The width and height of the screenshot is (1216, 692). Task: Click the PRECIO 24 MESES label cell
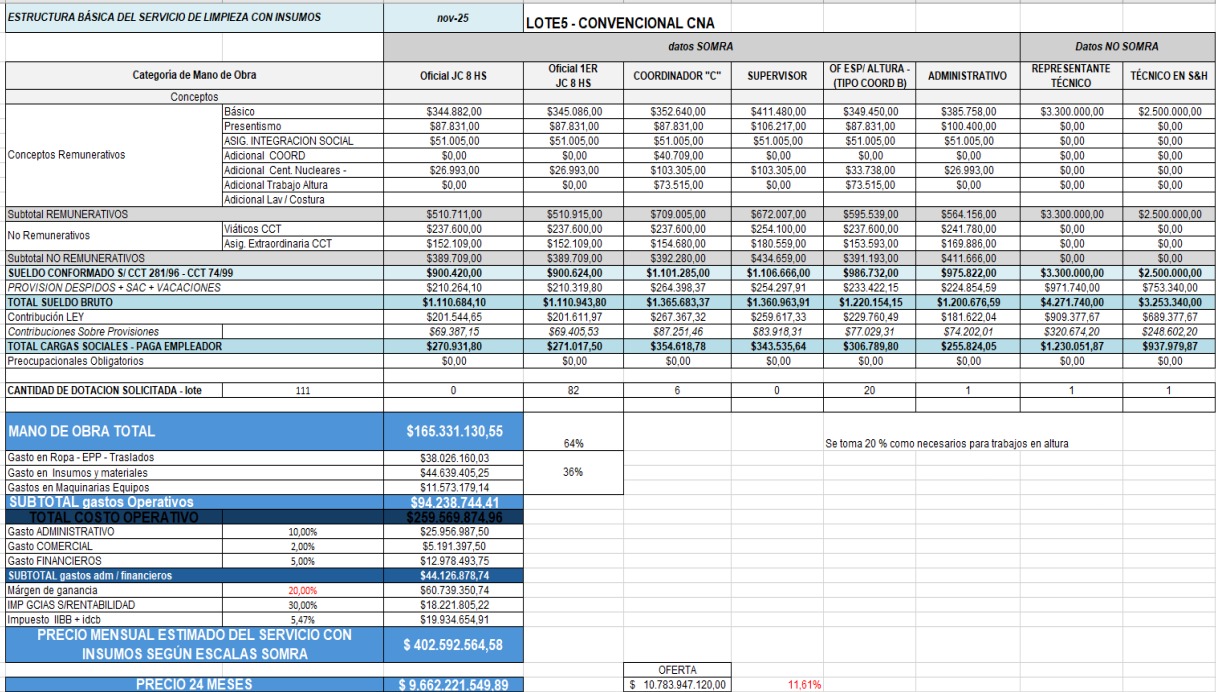tap(195, 685)
